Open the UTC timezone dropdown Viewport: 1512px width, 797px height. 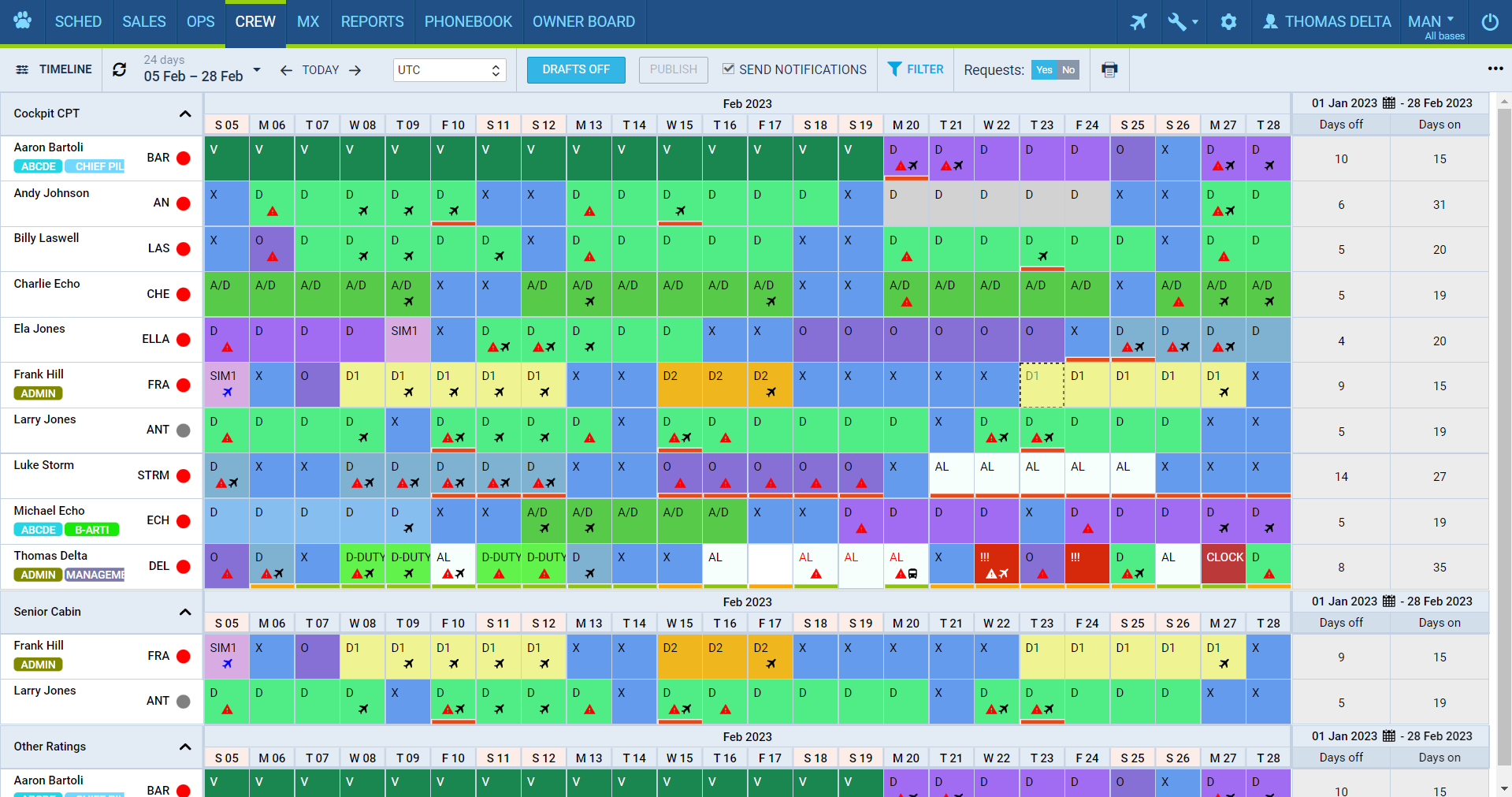click(449, 70)
